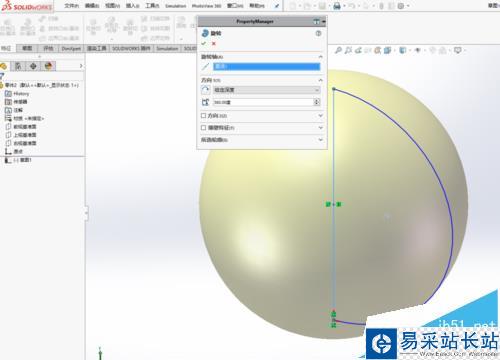Collapse the 方向 1 section

click(320, 80)
